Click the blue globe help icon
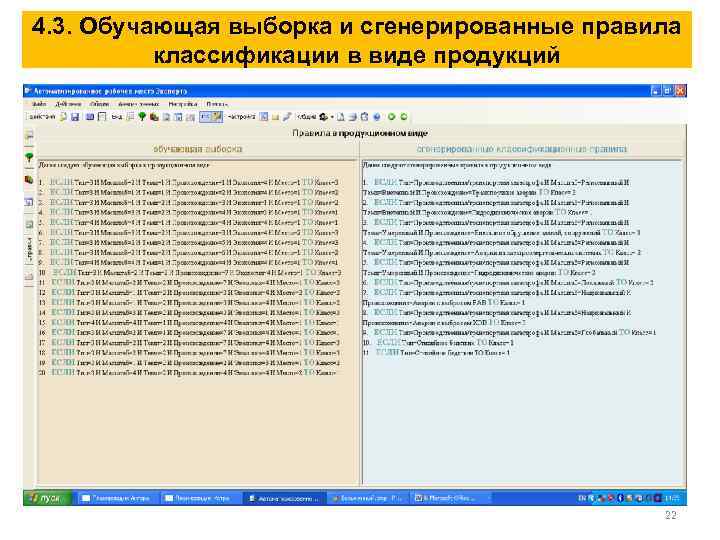The image size is (720, 540). [x=377, y=117]
